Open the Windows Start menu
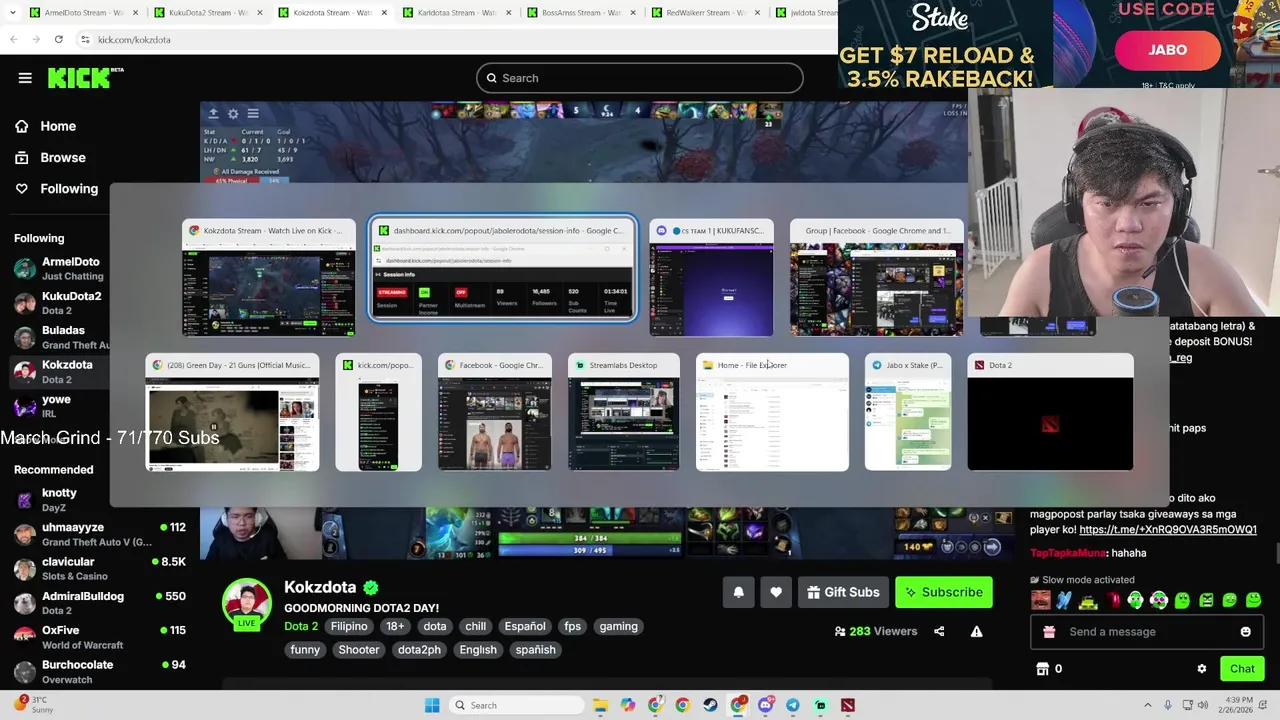This screenshot has height=720, width=1280. [x=432, y=705]
